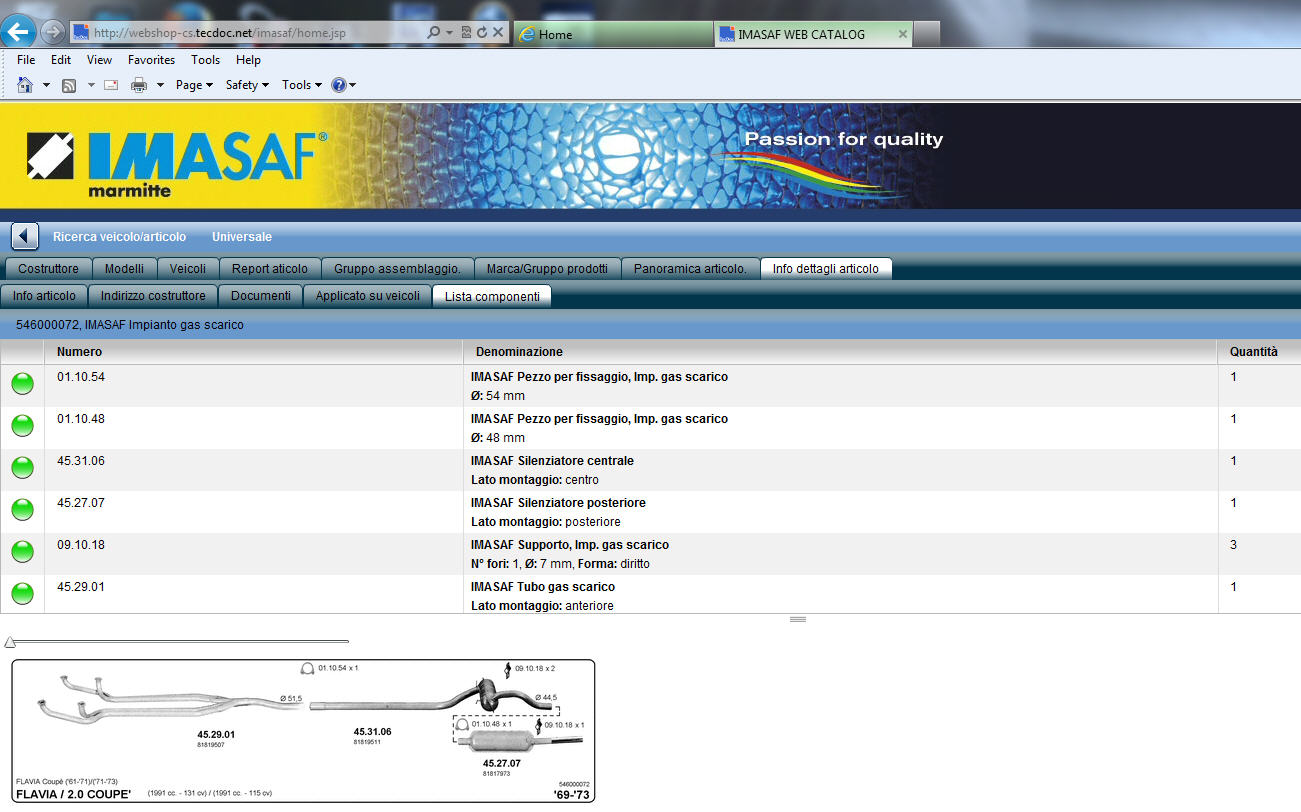Expand the Home icon dropdown arrow

pos(46,85)
